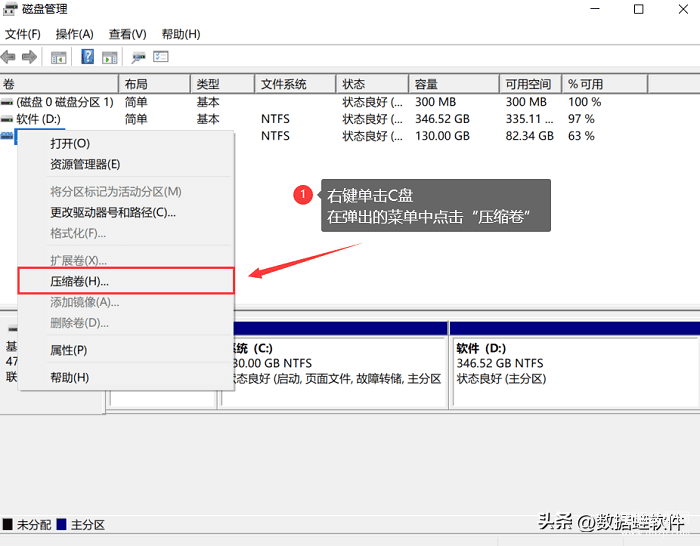Click the Disk Management app icon in title bar
This screenshot has height=546, width=700.
pos(10,9)
